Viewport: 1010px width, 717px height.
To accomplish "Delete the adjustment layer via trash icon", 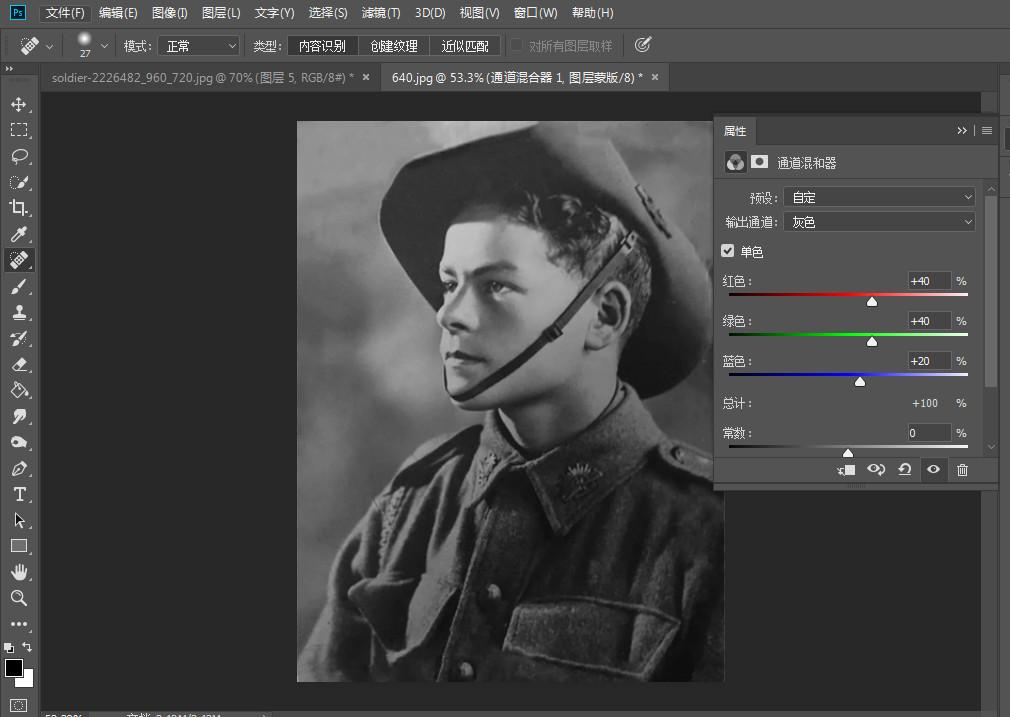I will 962,469.
